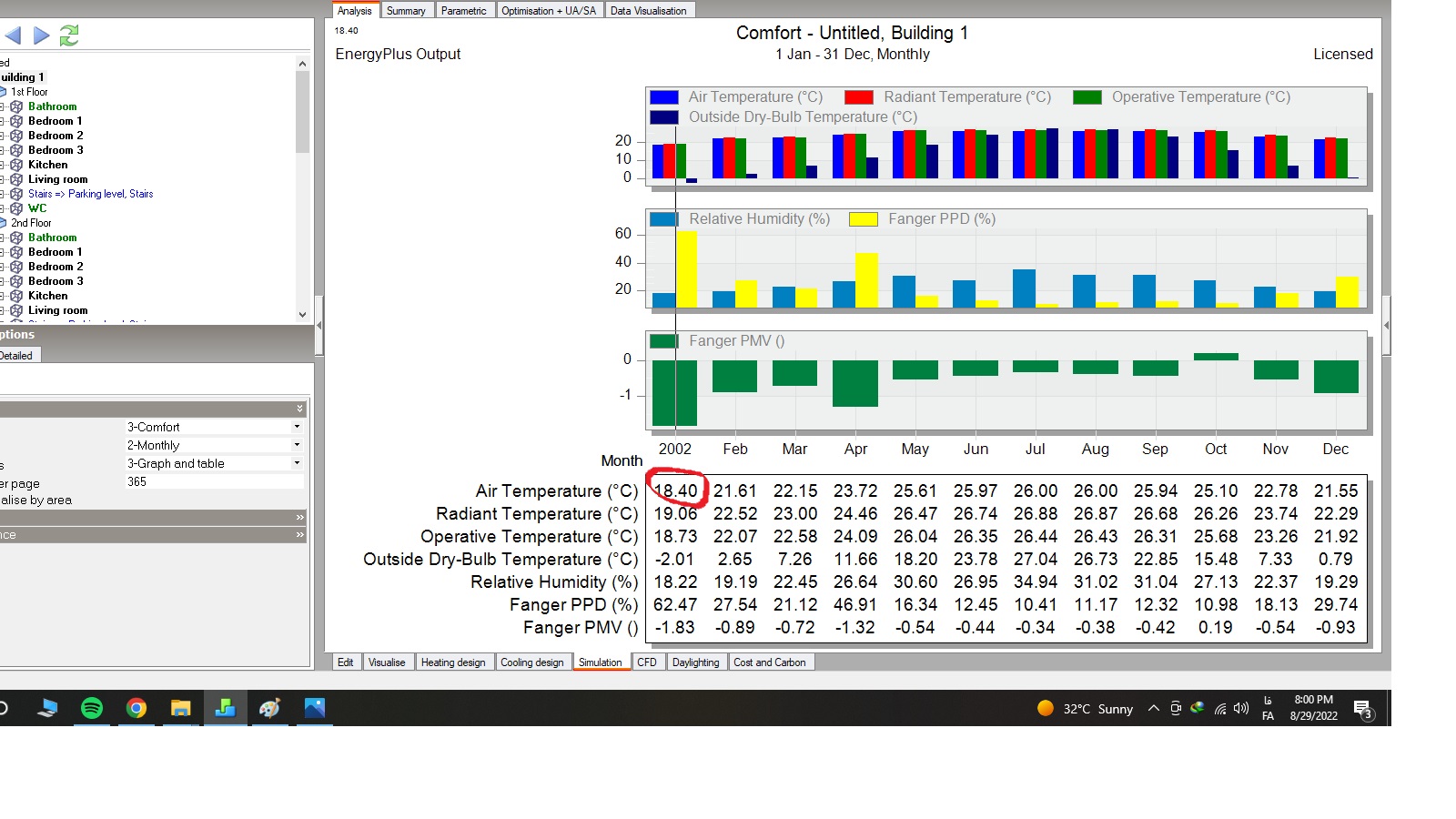Show hidden system tray icons
Viewport: 1456px width, 819px height.
[1153, 709]
